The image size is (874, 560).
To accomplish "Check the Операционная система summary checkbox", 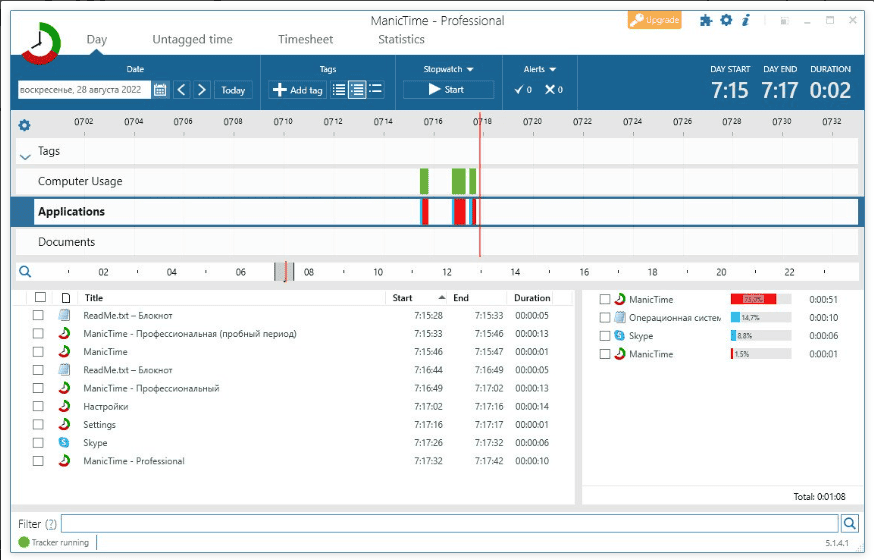I will click(605, 318).
